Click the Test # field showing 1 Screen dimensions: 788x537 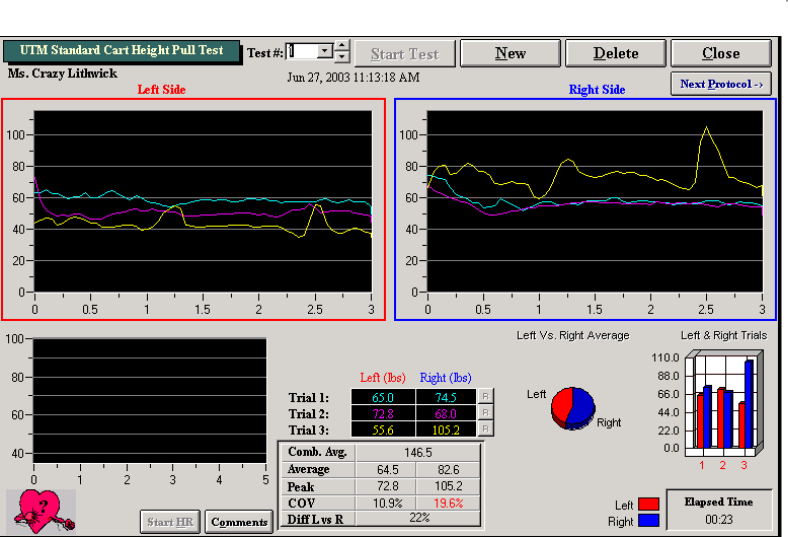click(303, 51)
